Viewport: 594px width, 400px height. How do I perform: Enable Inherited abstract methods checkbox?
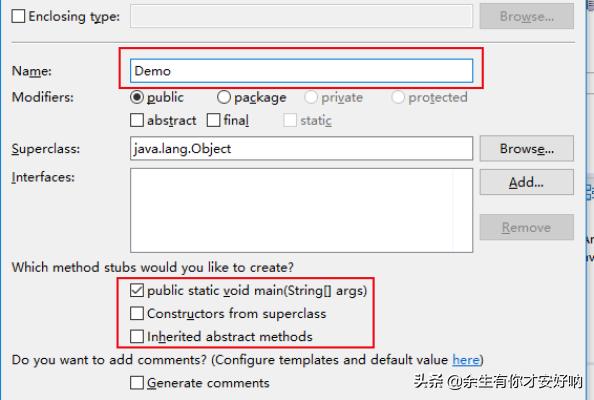pyautogui.click(x=137, y=336)
